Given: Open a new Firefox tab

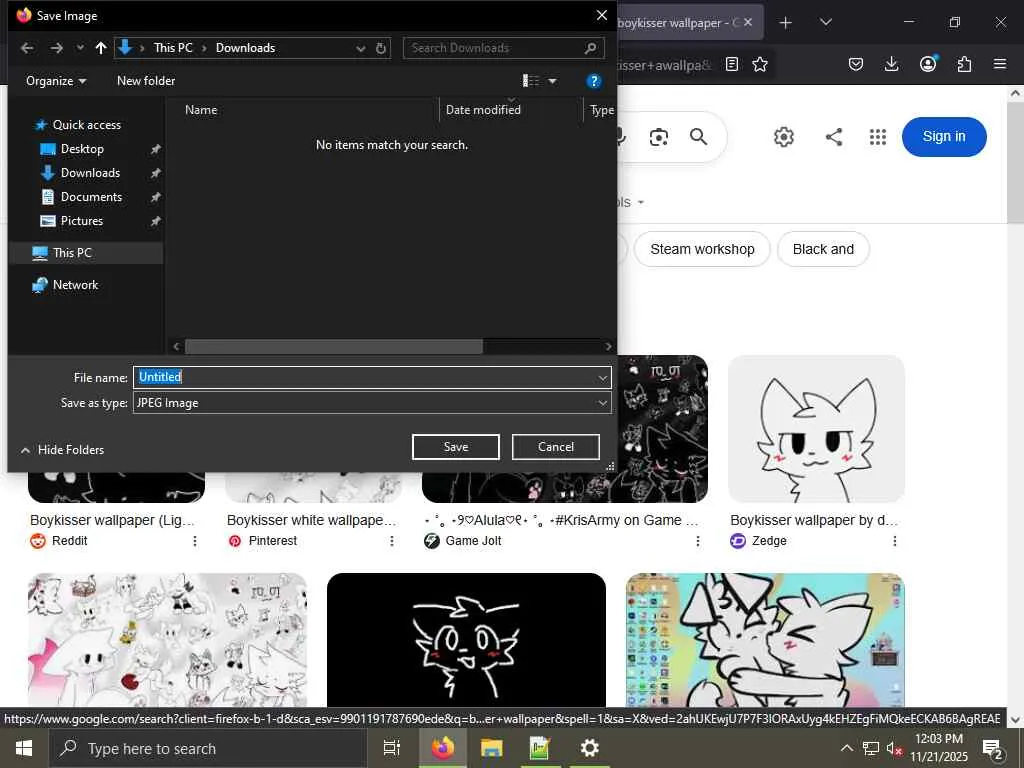Looking at the screenshot, I should click(786, 23).
